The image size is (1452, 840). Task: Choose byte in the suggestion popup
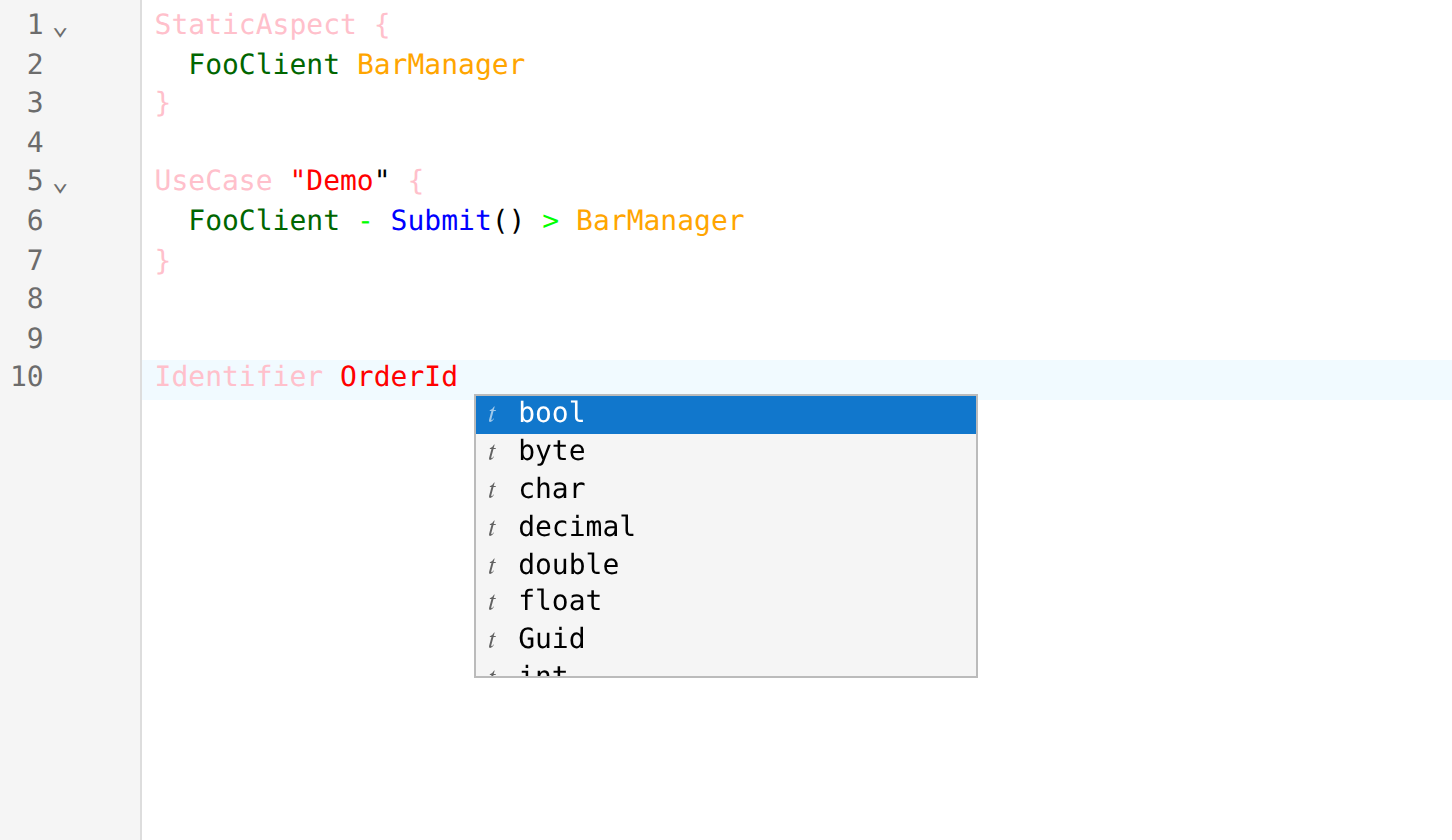pos(726,452)
